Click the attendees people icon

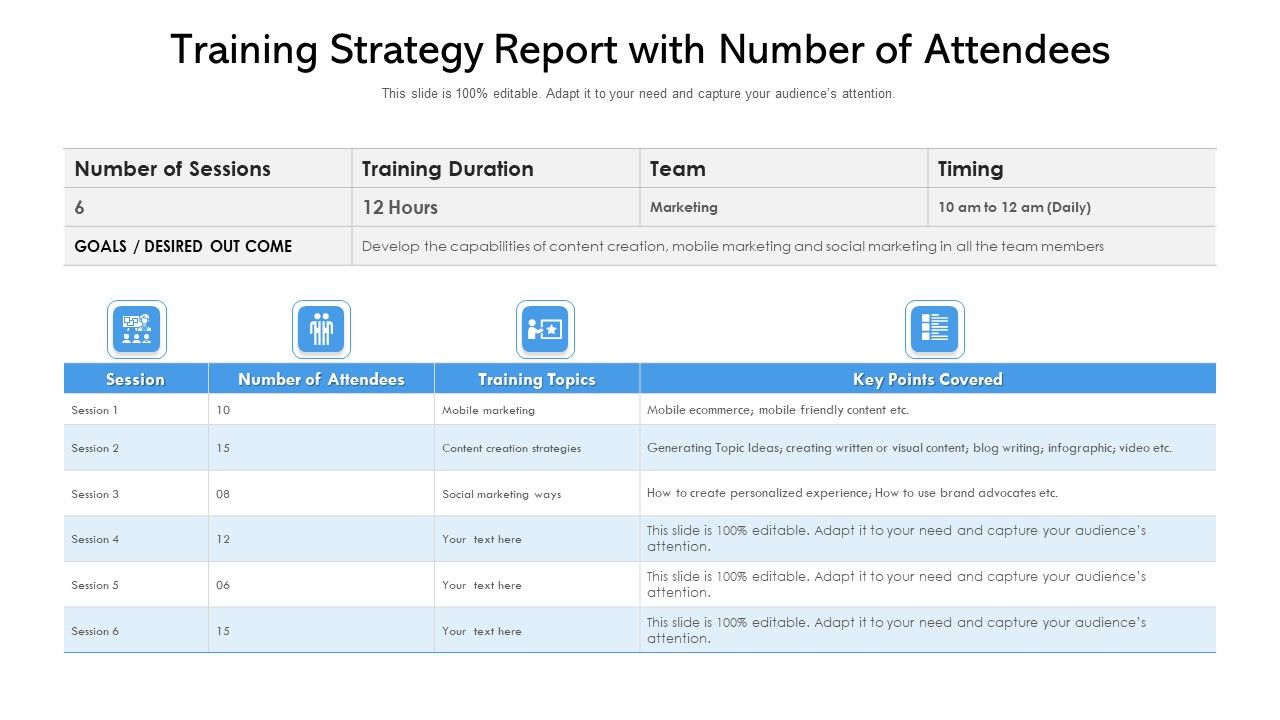pyautogui.click(x=321, y=330)
